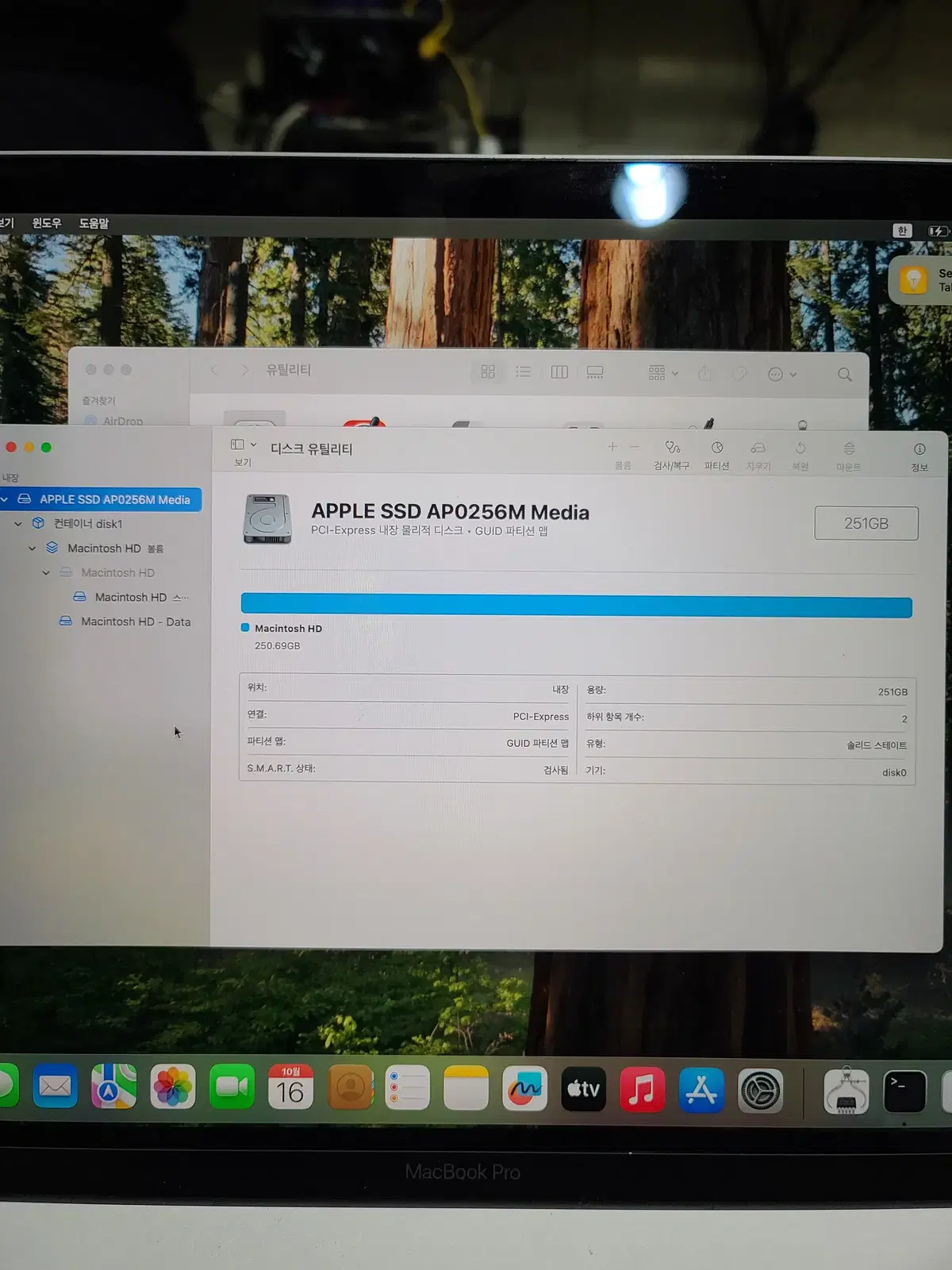Screen dimensions: 952x1270
Task: Click the 250.69GB size label
Action: click(x=277, y=645)
